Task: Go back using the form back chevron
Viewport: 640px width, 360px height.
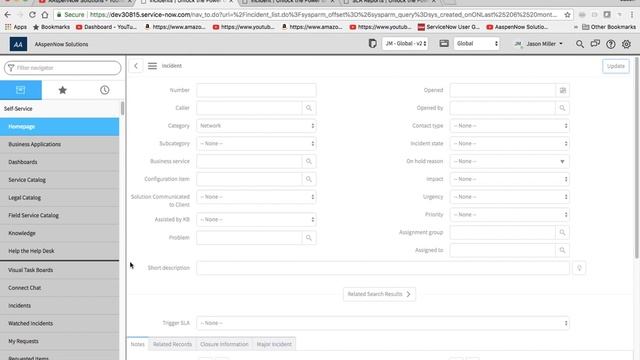Action: [136, 66]
